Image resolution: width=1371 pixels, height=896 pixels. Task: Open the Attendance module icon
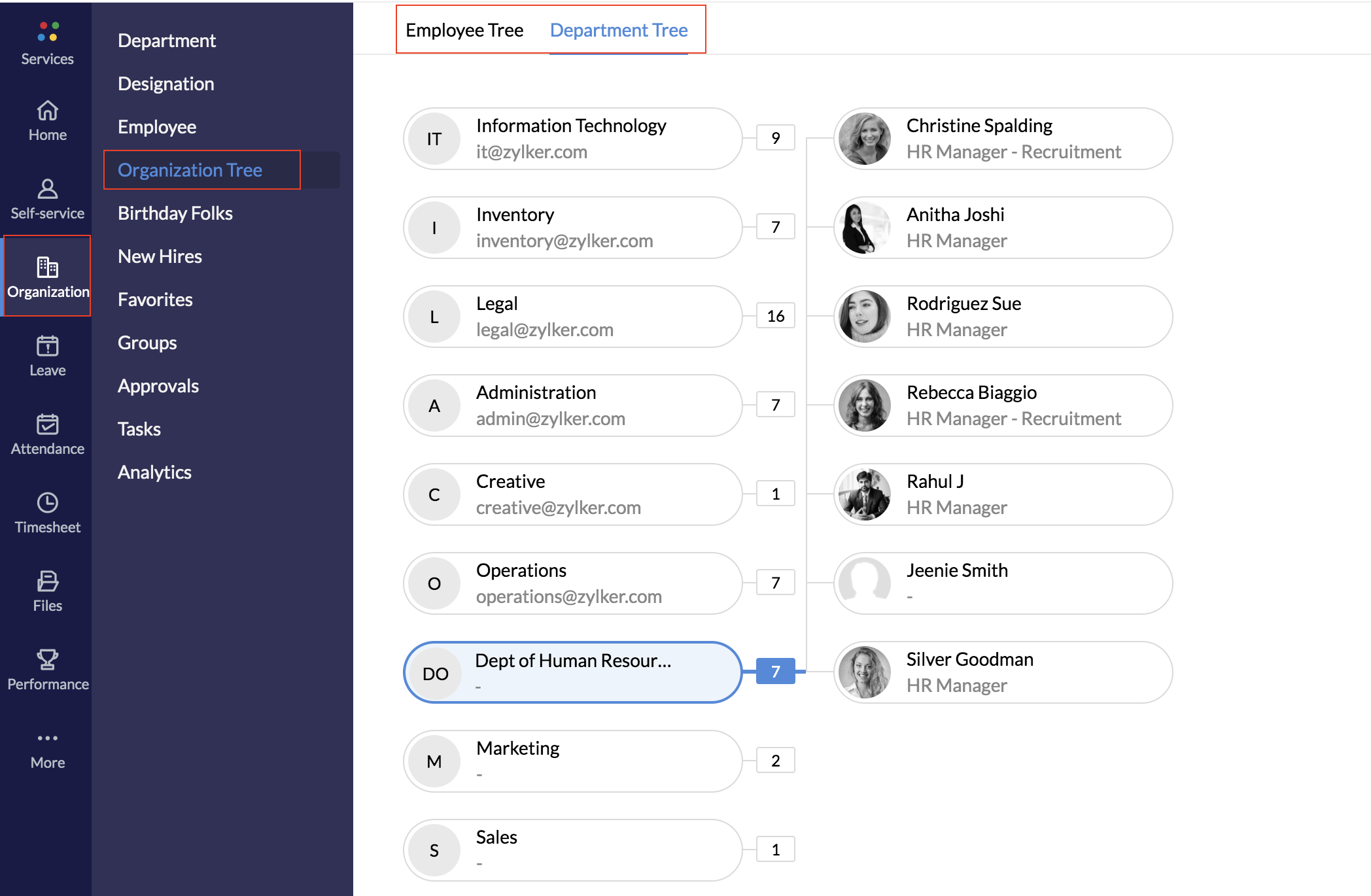pos(48,424)
